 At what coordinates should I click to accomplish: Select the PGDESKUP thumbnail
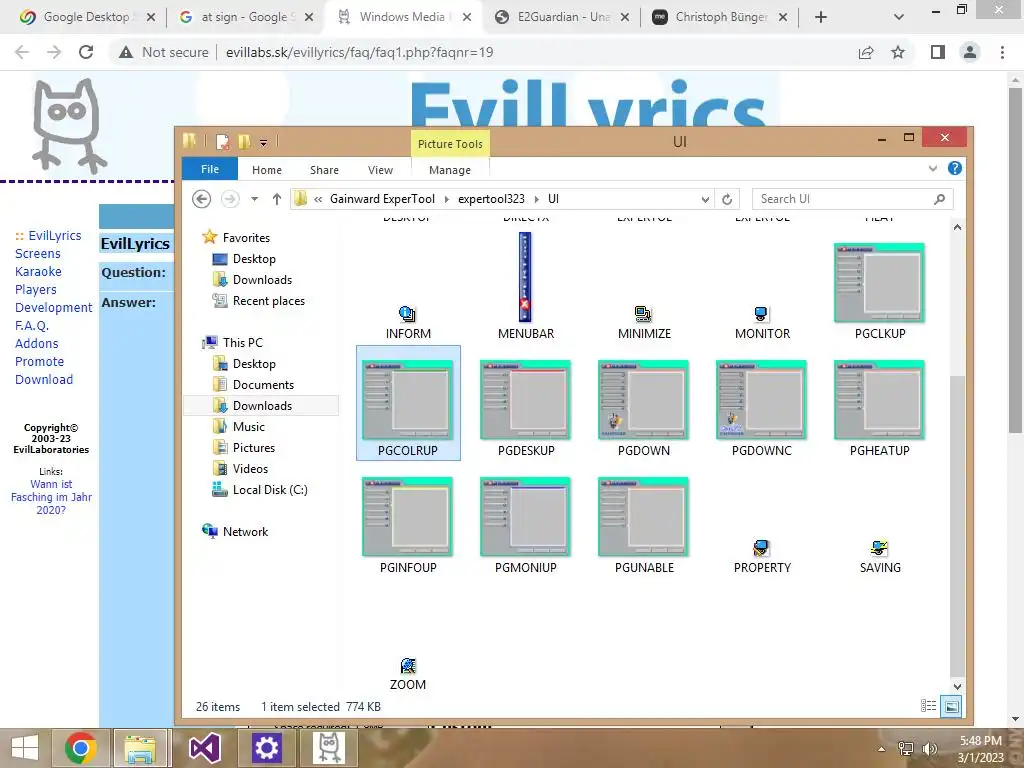pos(525,400)
